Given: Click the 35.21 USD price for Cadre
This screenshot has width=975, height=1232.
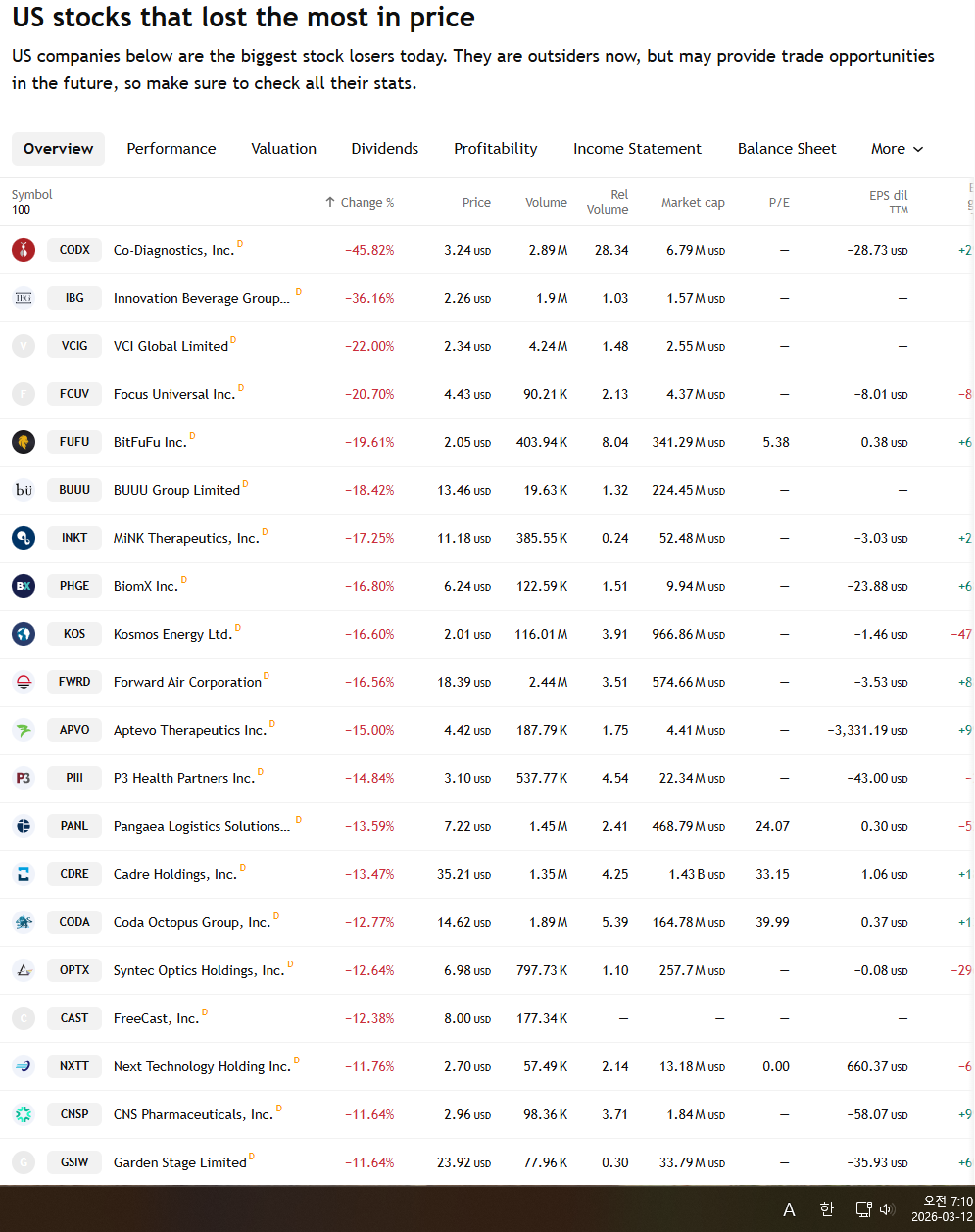Looking at the screenshot, I should pyautogui.click(x=464, y=874).
